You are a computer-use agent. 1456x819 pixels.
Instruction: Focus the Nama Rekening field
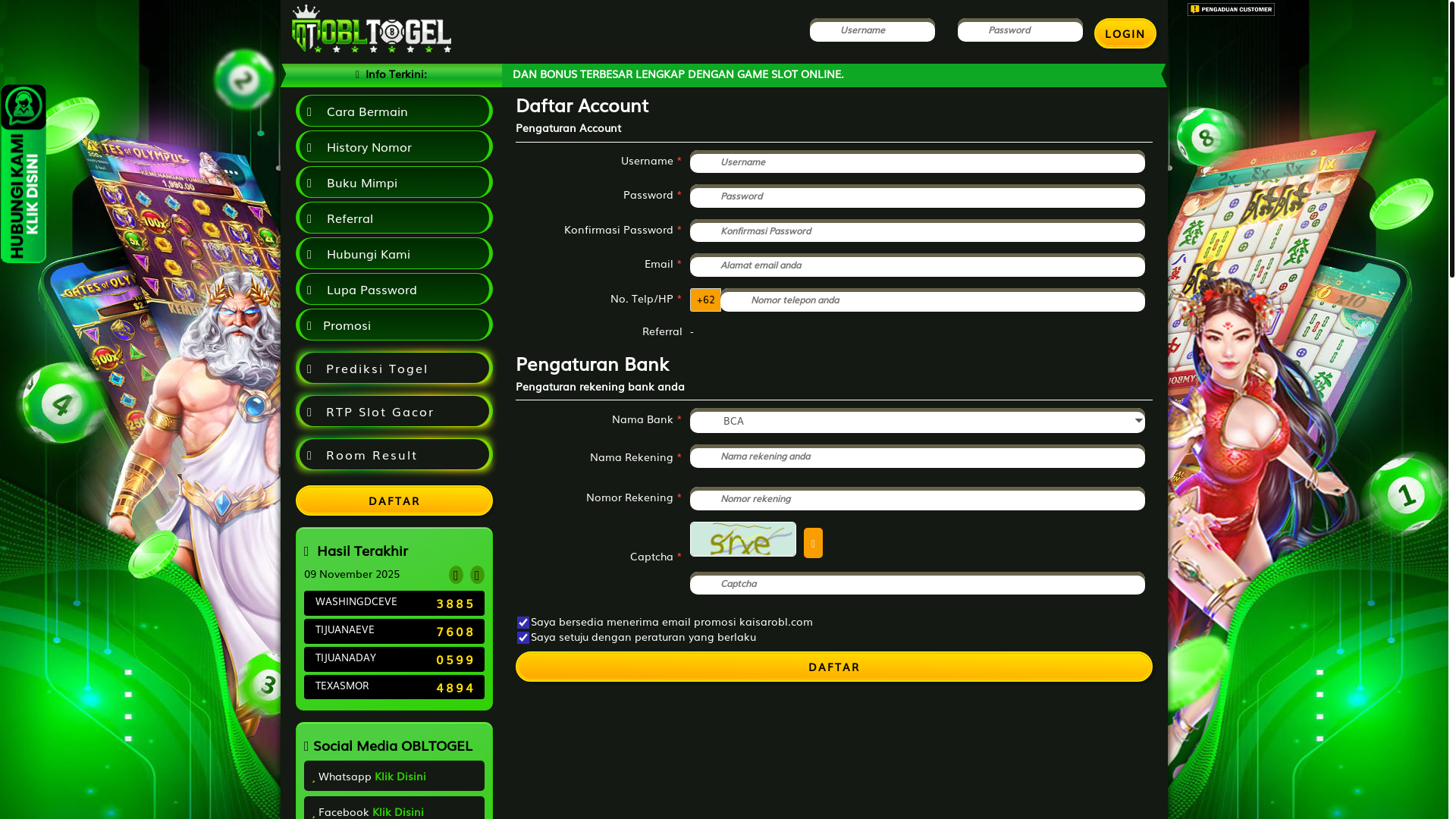918,457
